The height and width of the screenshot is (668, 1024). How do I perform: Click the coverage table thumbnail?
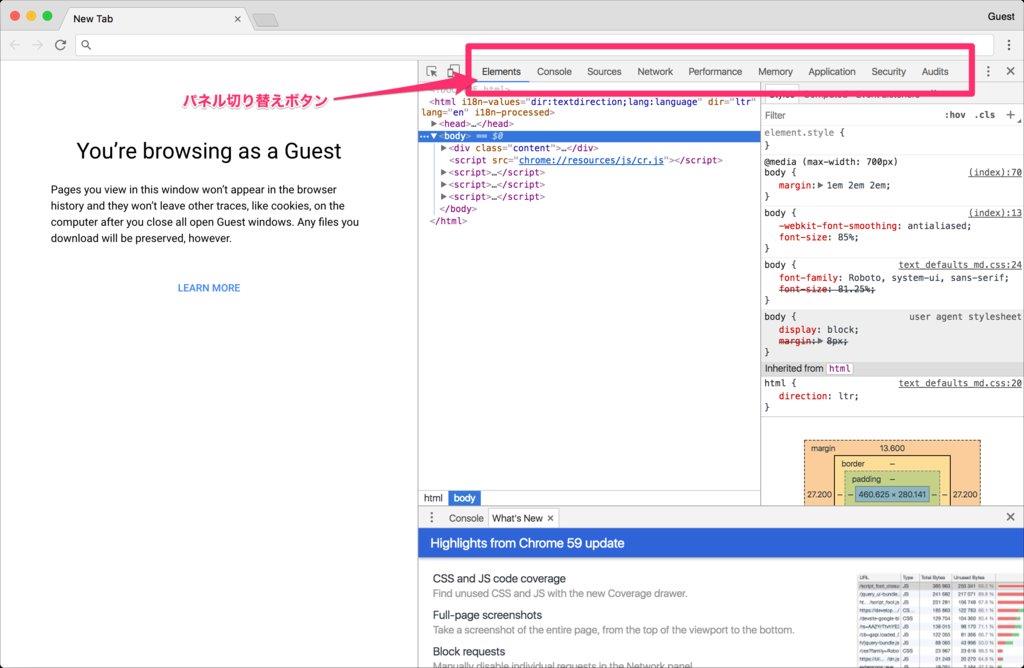click(940, 620)
